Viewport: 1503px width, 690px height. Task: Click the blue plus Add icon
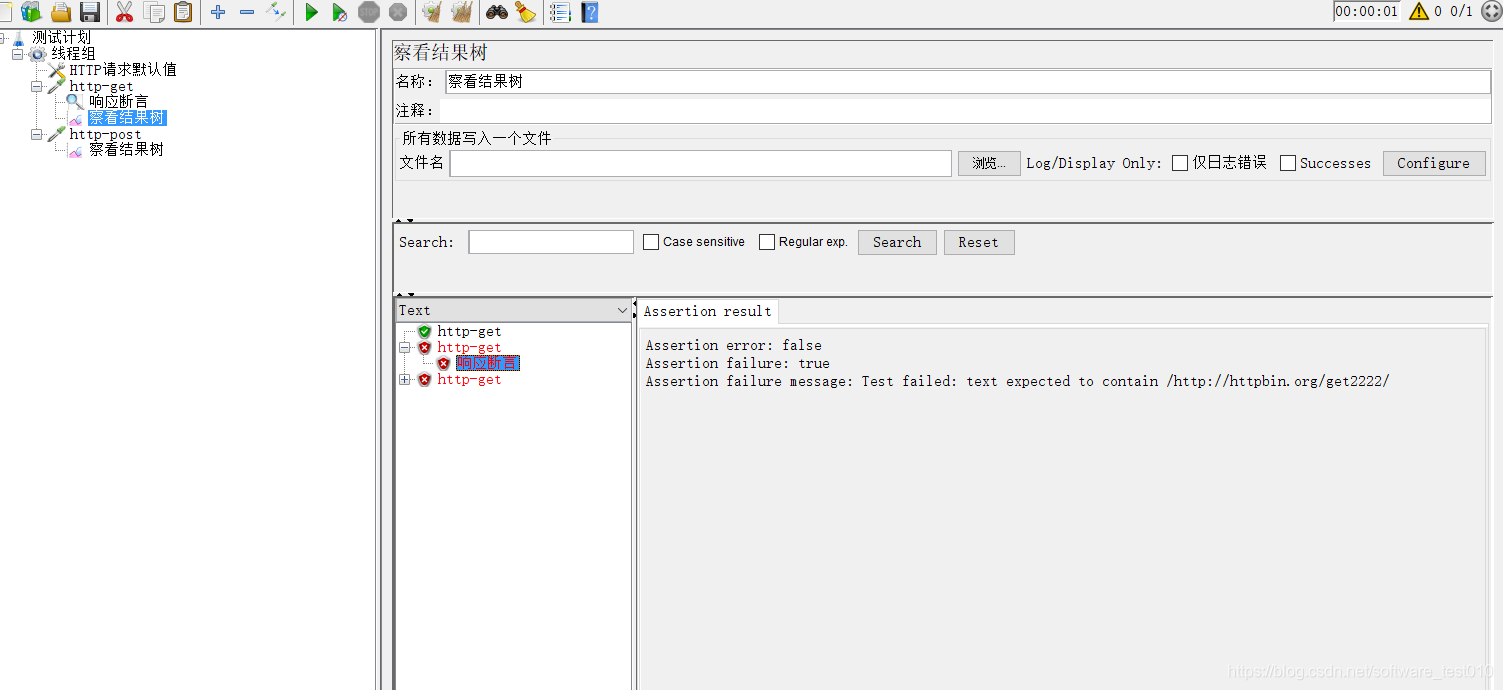(x=218, y=12)
